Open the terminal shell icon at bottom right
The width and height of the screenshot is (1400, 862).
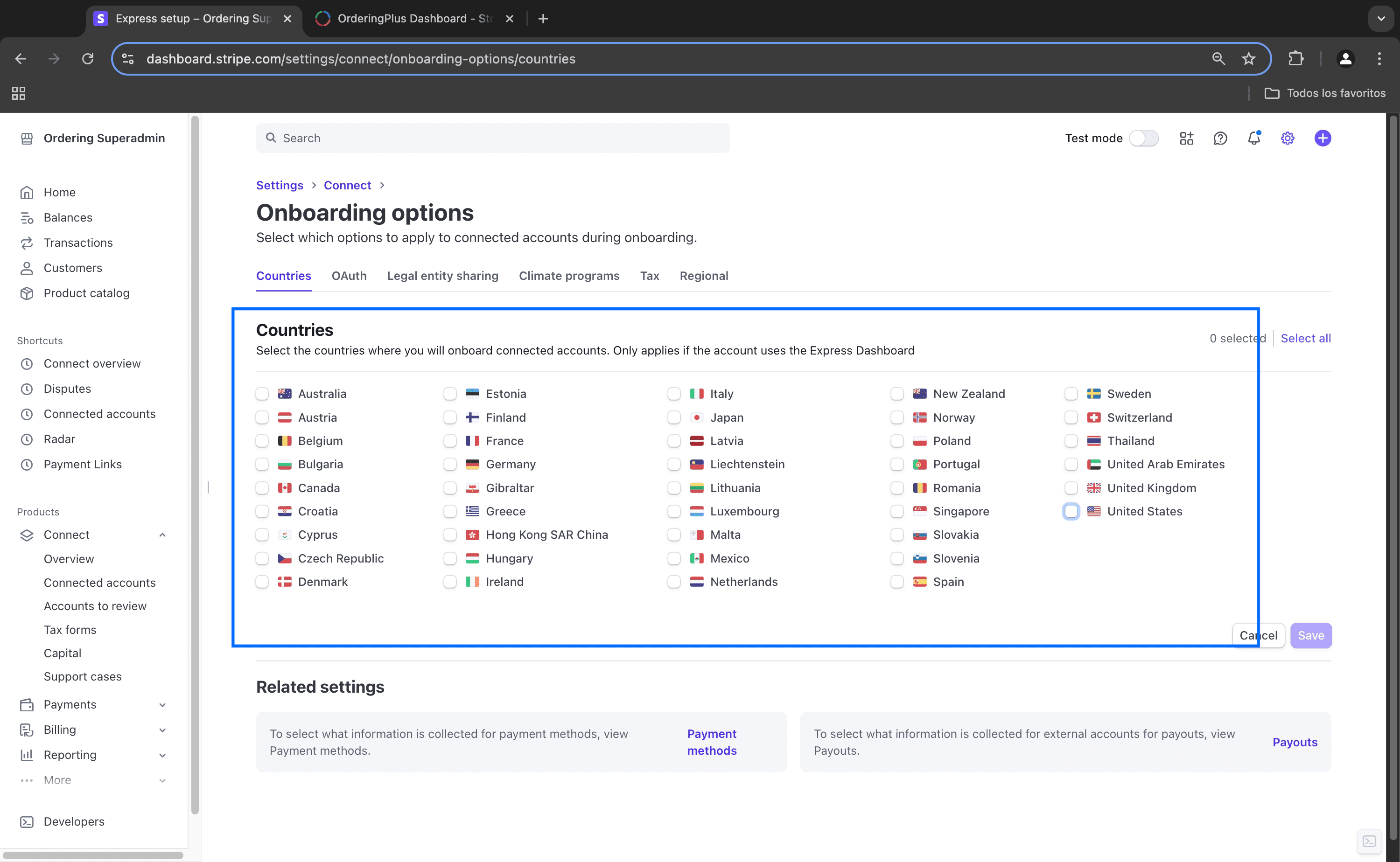click(x=1369, y=841)
